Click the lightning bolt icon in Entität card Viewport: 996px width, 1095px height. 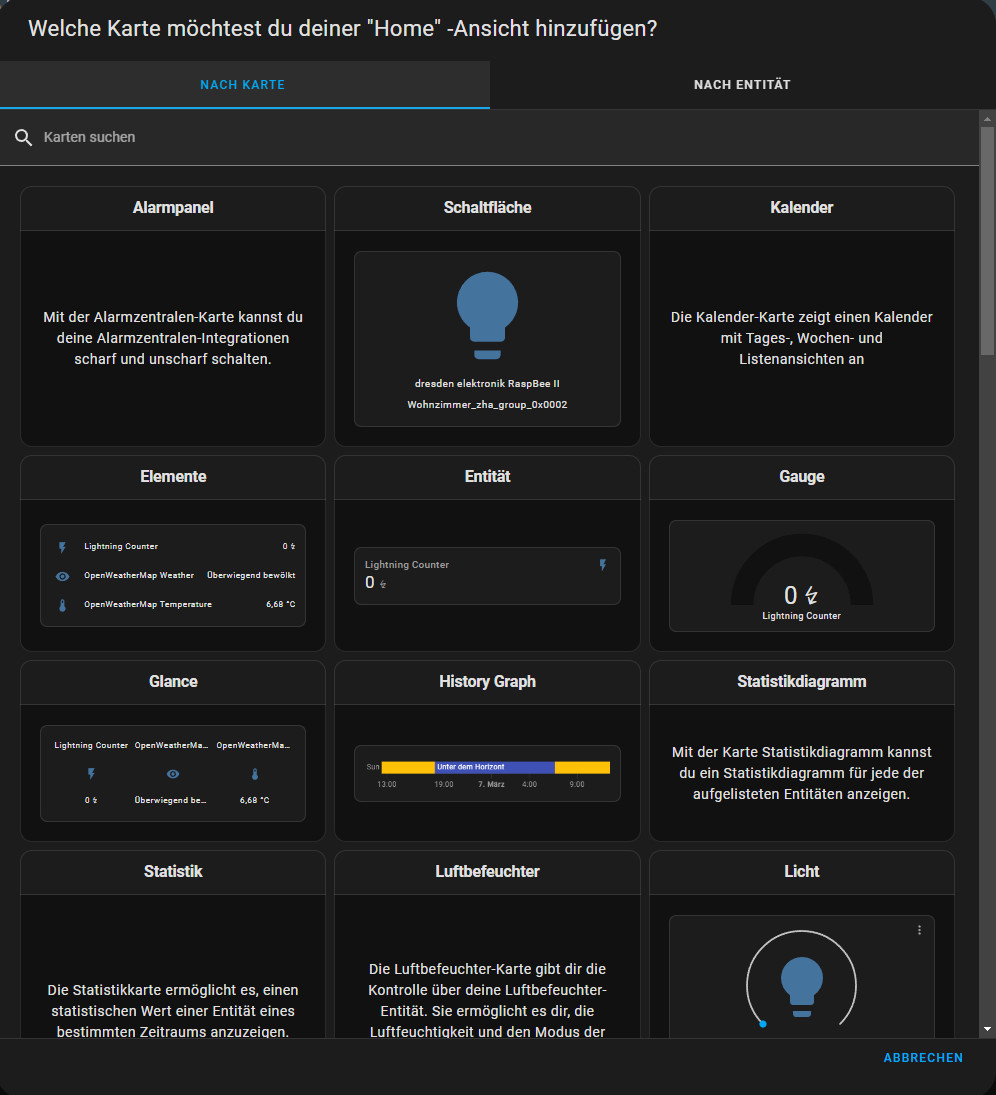click(x=602, y=565)
